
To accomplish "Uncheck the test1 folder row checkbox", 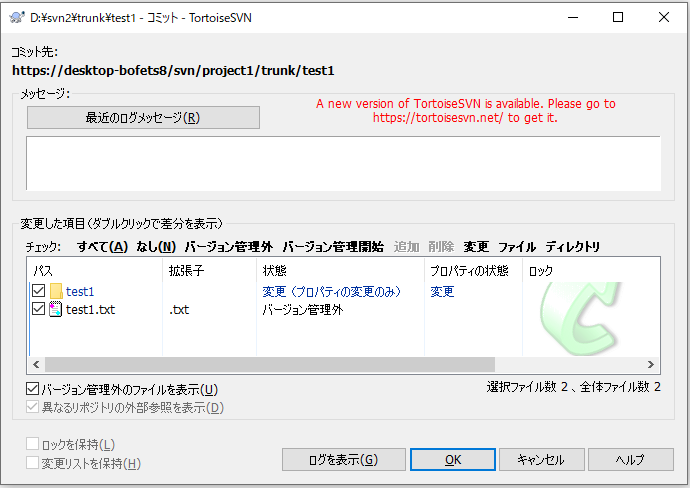I will click(x=39, y=291).
